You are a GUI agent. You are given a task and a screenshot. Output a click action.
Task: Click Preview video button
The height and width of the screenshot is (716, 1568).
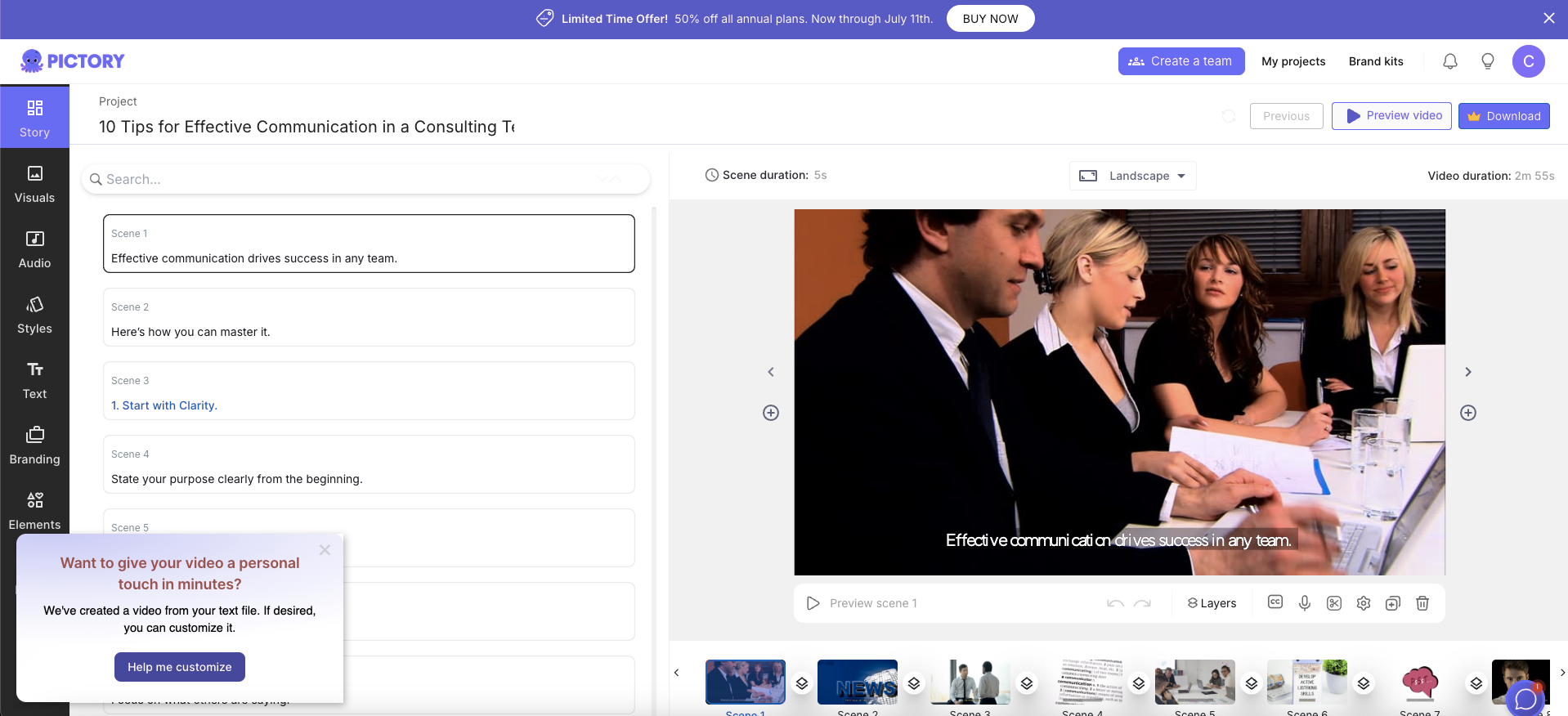pos(1391,116)
